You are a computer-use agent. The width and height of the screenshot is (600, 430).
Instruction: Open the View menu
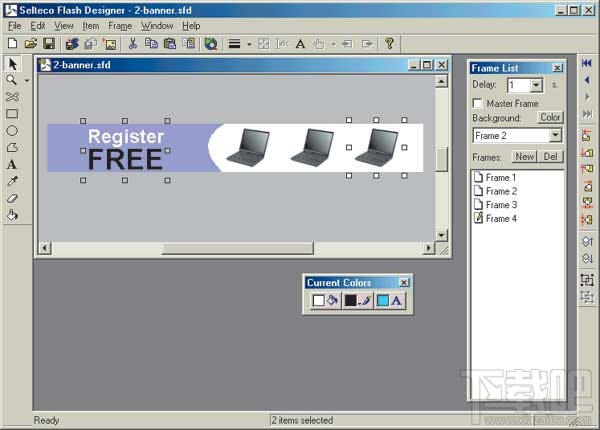pos(64,26)
